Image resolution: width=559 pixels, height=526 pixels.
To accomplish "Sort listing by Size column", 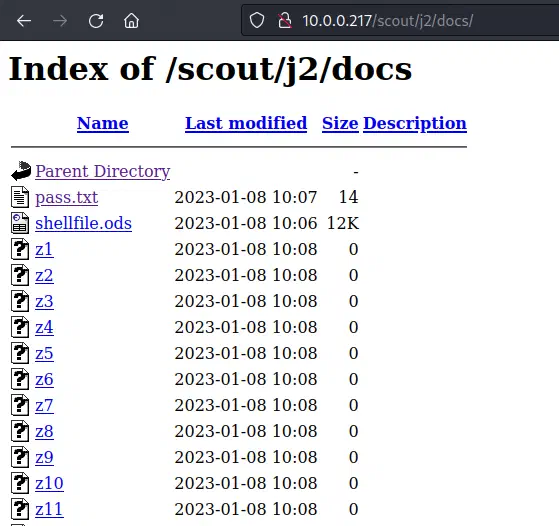I will 340,123.
